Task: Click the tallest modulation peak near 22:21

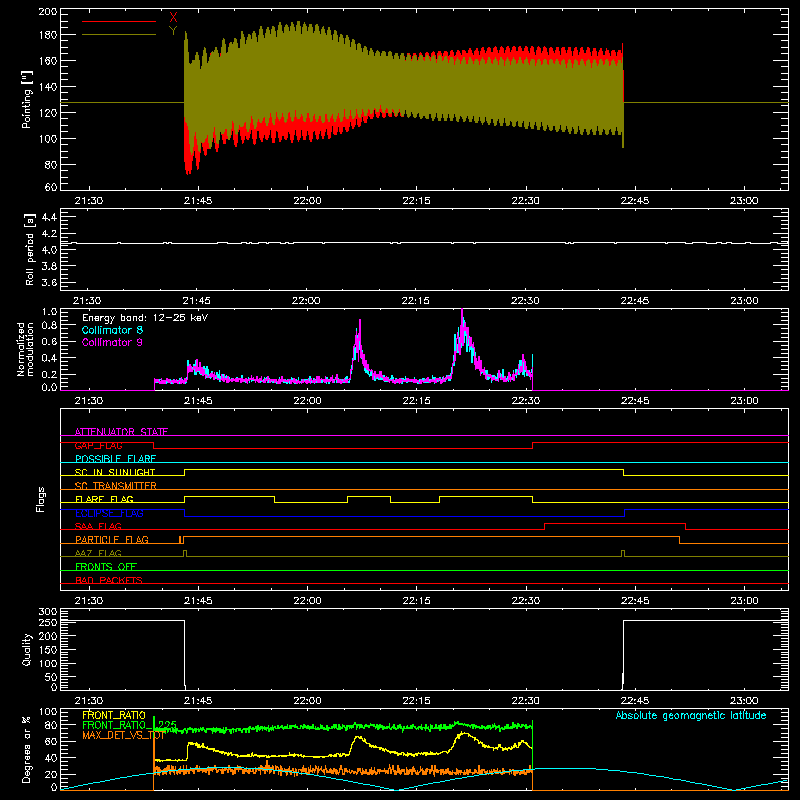Action: (462, 319)
